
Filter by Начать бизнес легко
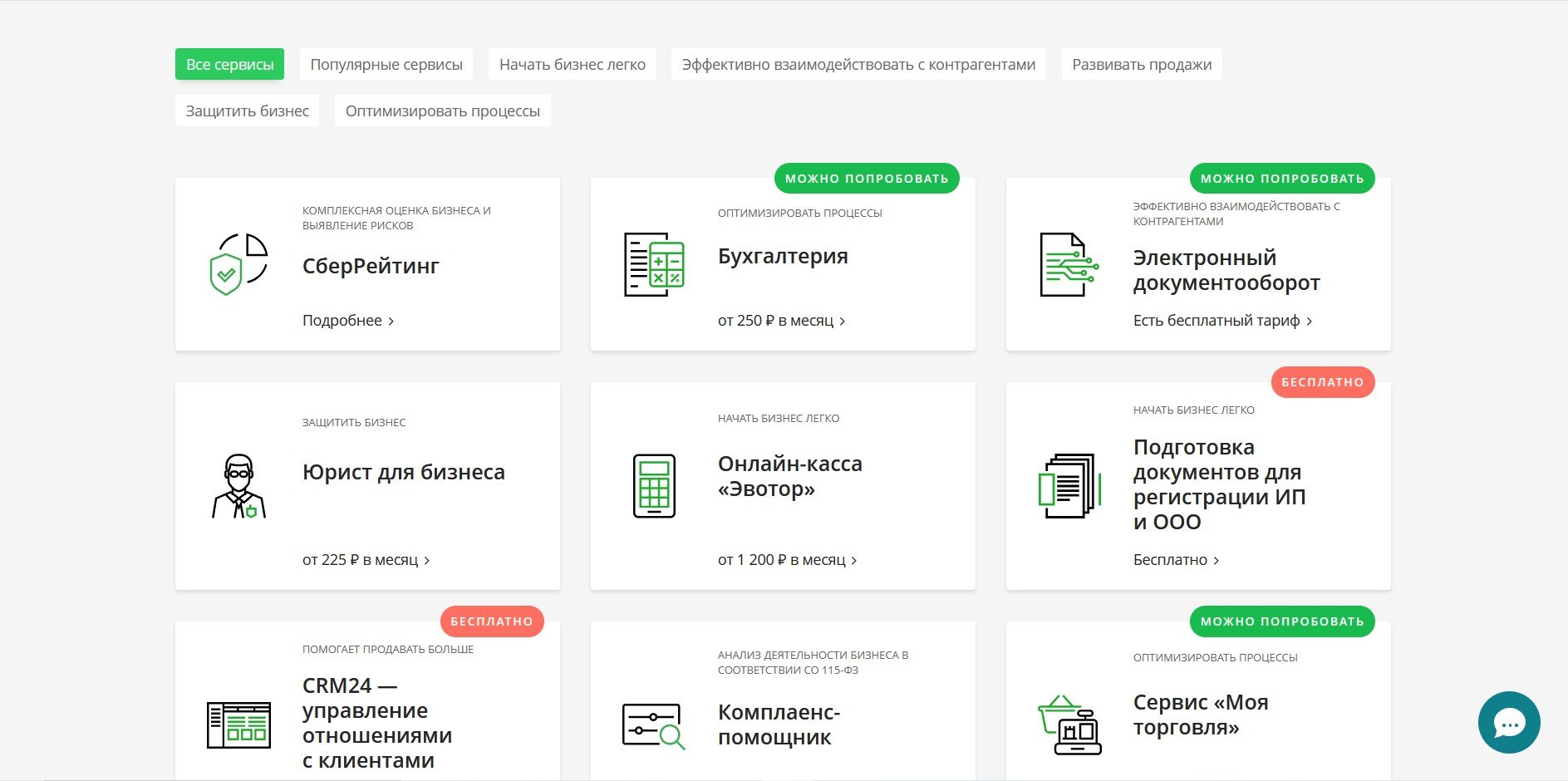coord(572,65)
